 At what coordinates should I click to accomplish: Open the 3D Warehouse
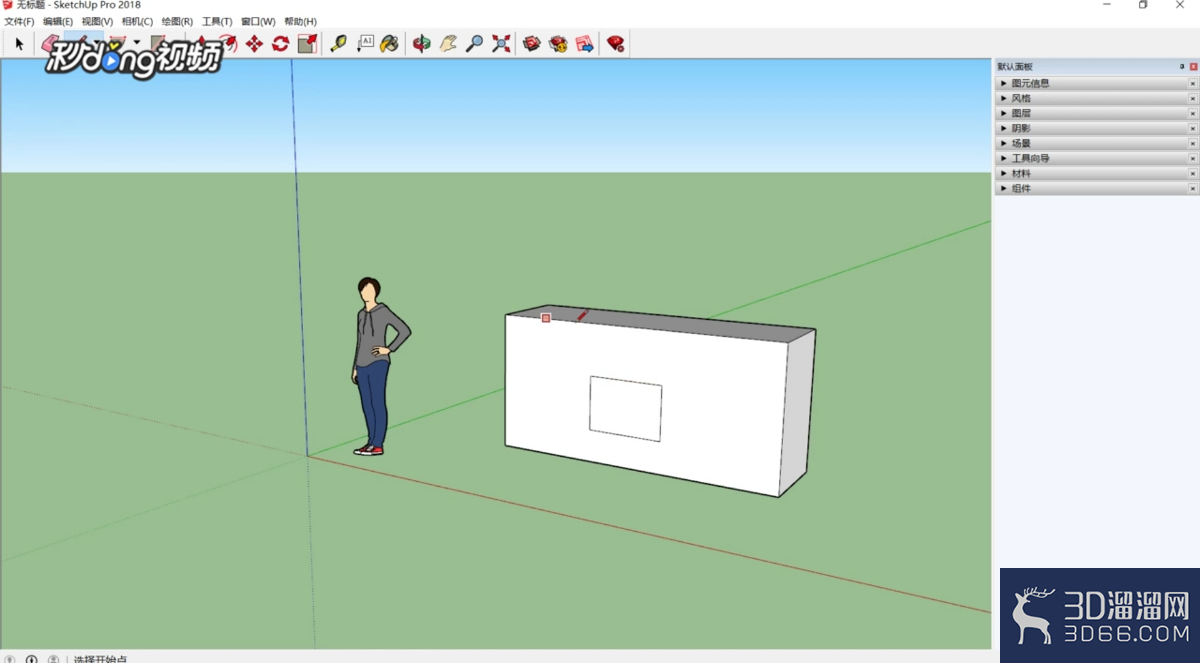(x=532, y=43)
